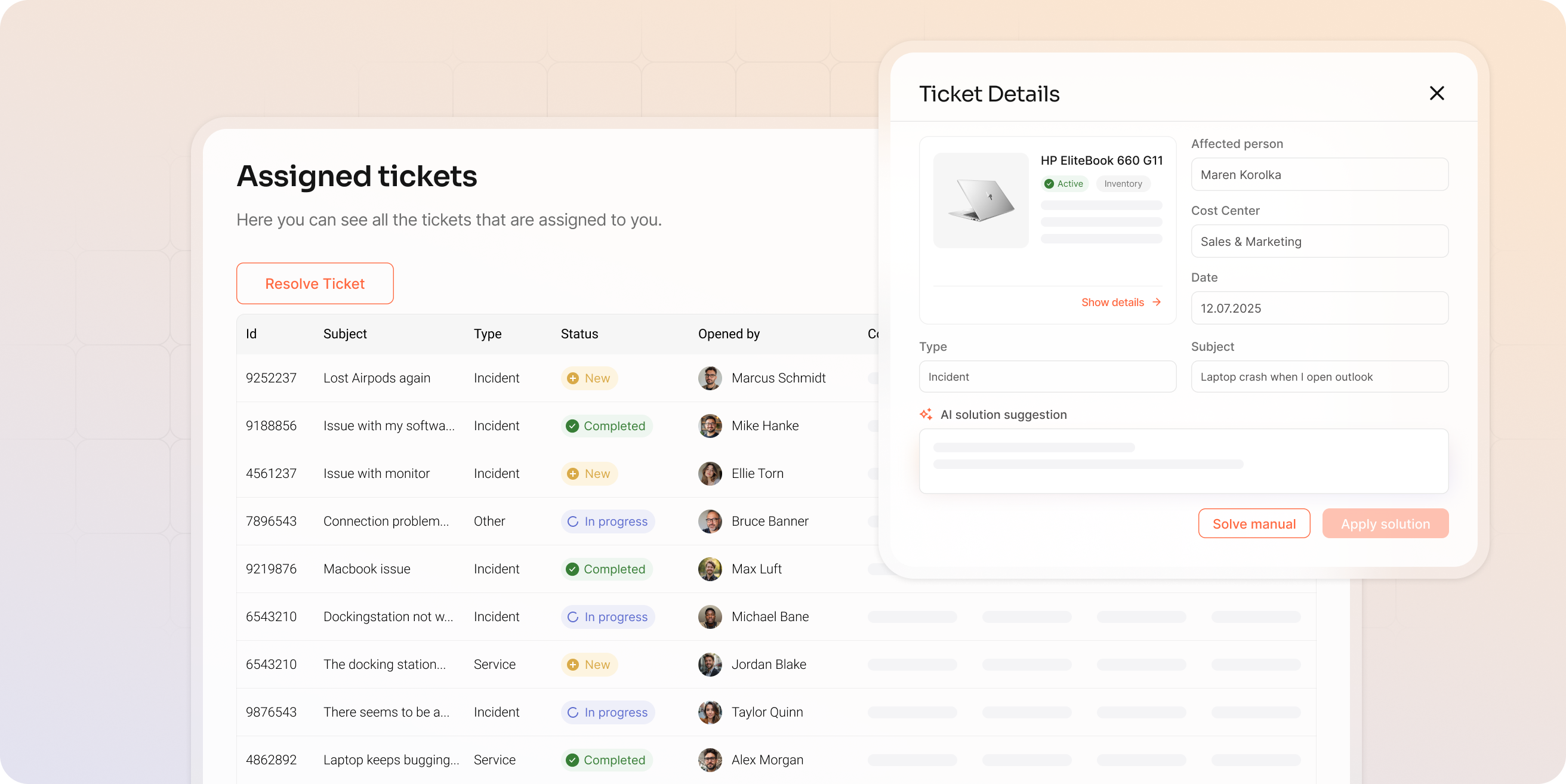
Task: Click the green Active status check icon
Action: point(1049,184)
